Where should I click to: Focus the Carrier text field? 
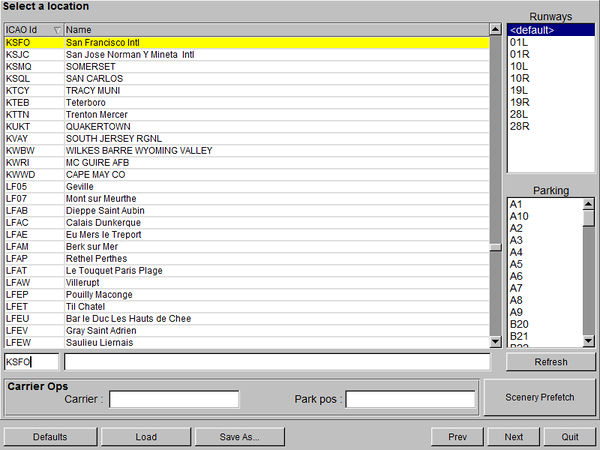pyautogui.click(x=174, y=399)
